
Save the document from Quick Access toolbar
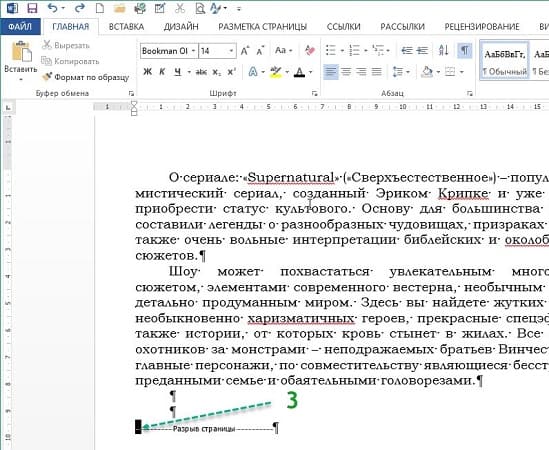(x=32, y=8)
